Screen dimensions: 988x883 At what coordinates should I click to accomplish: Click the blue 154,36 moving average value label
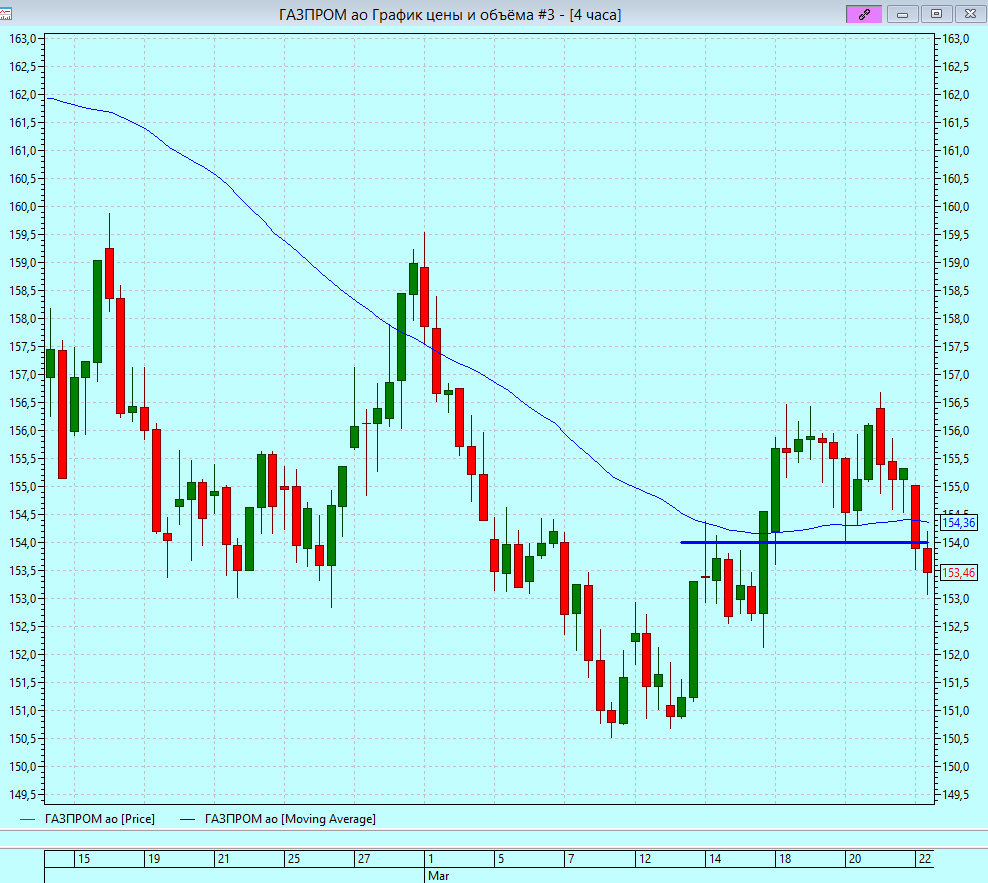[958, 522]
